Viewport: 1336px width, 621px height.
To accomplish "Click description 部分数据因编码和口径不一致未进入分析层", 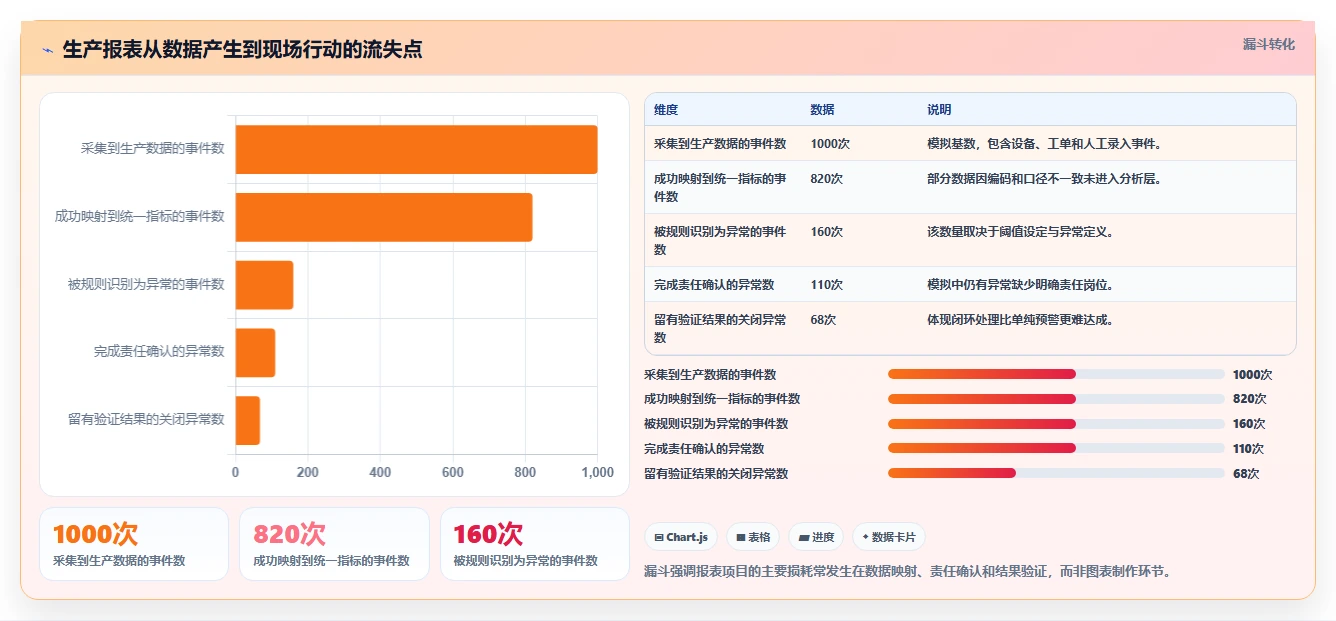I will 1044,179.
